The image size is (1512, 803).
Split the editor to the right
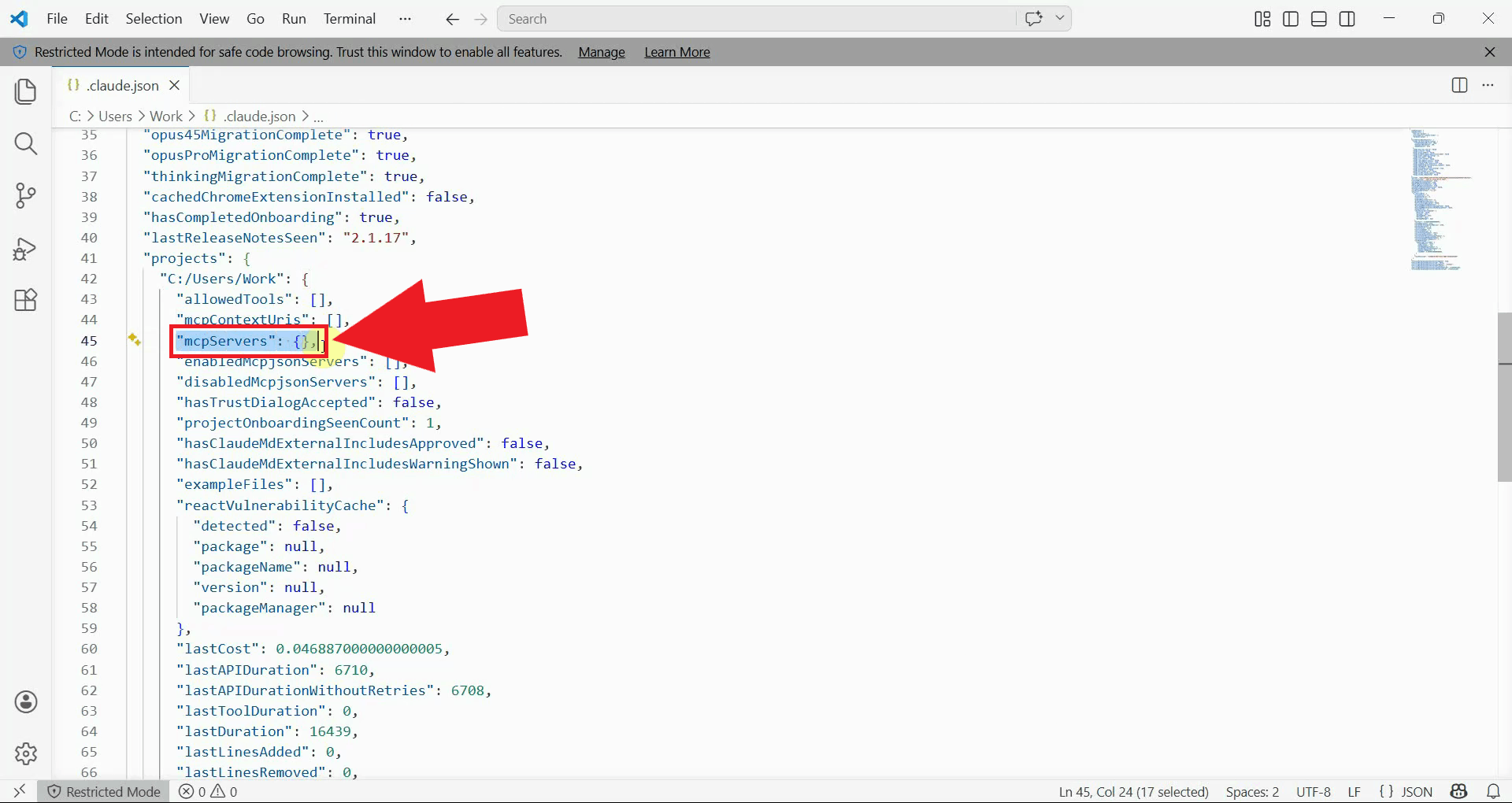(x=1459, y=85)
